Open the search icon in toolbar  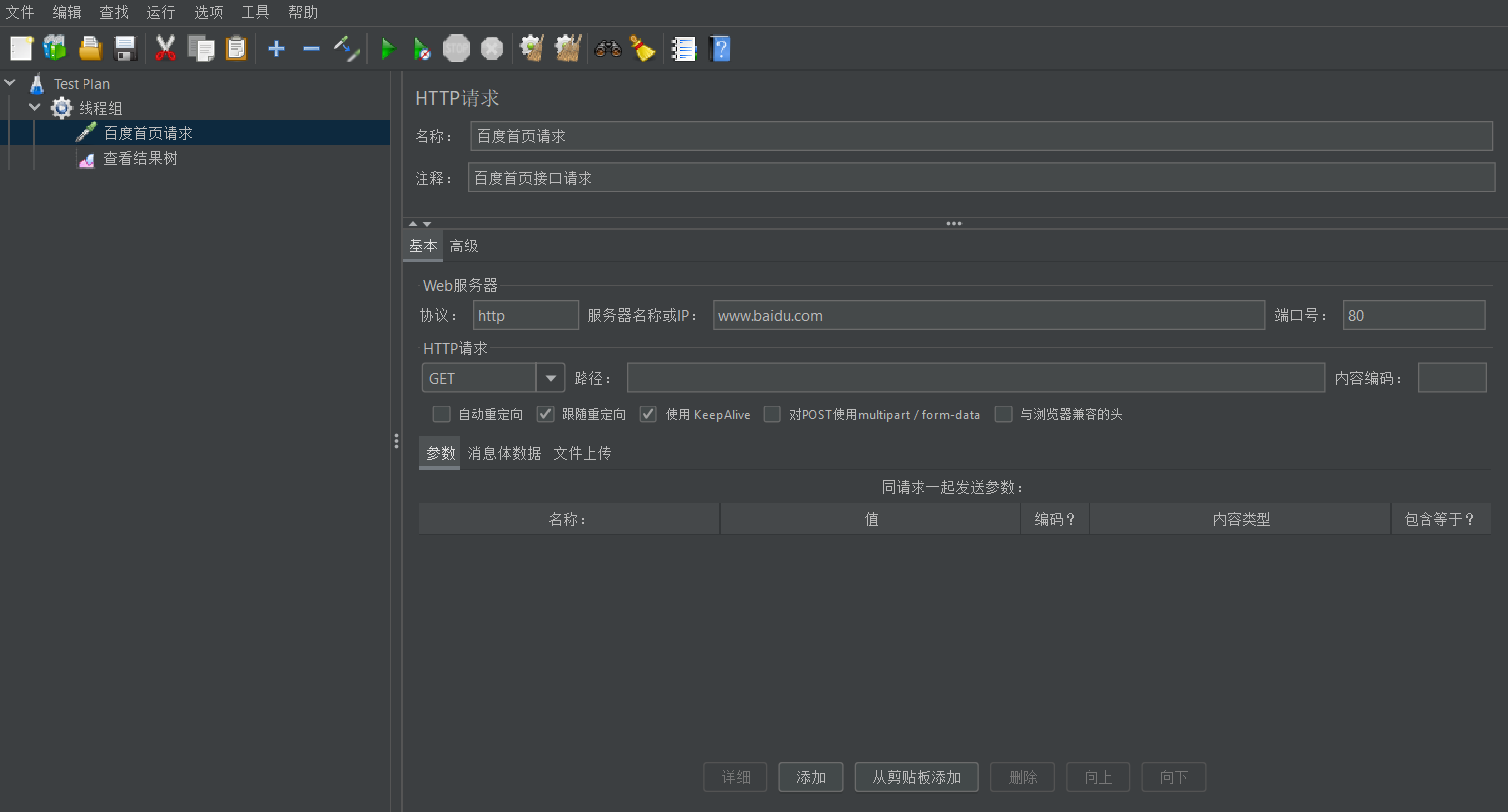[607, 47]
